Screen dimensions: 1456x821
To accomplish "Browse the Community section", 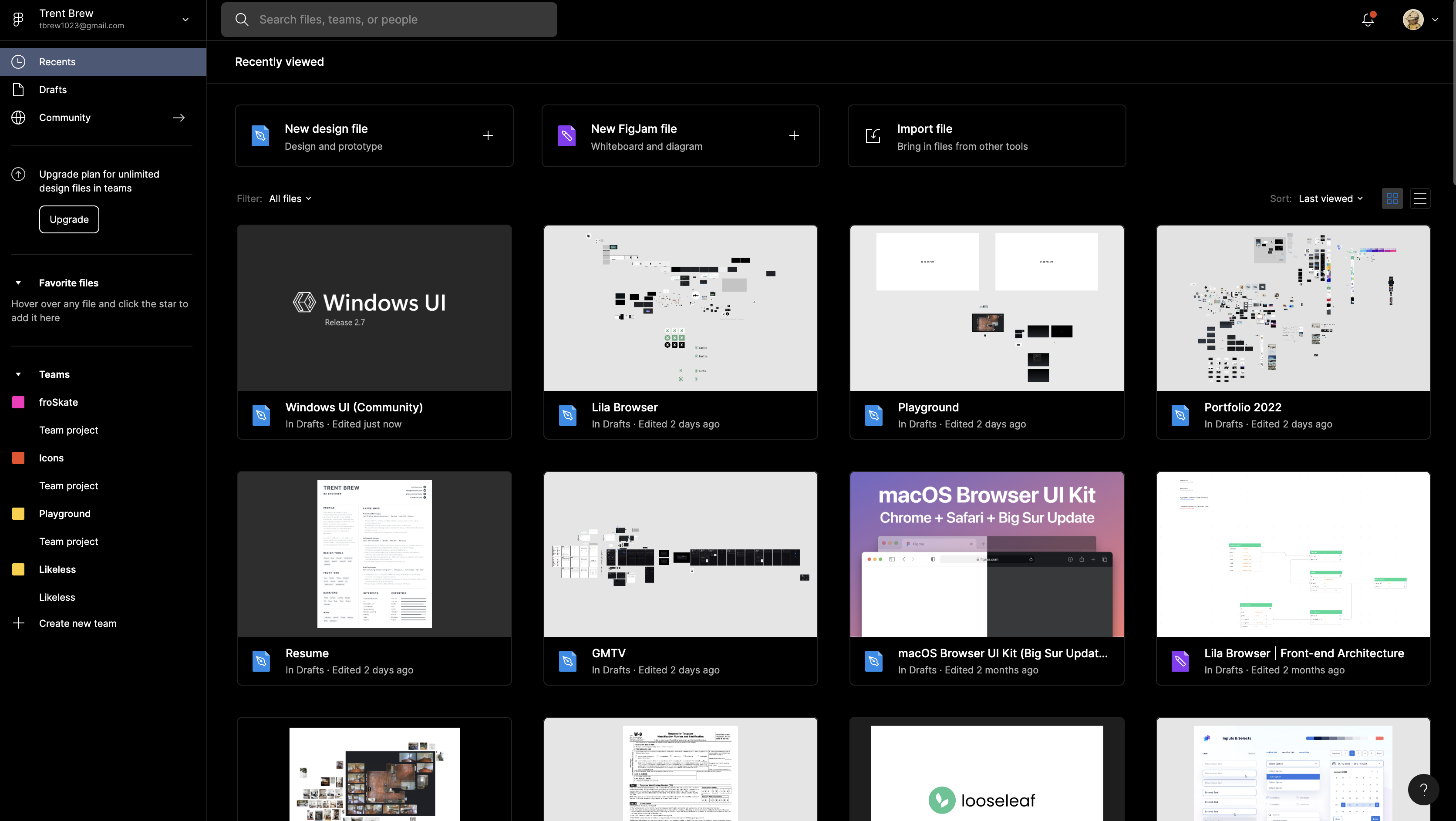I will click(64, 117).
